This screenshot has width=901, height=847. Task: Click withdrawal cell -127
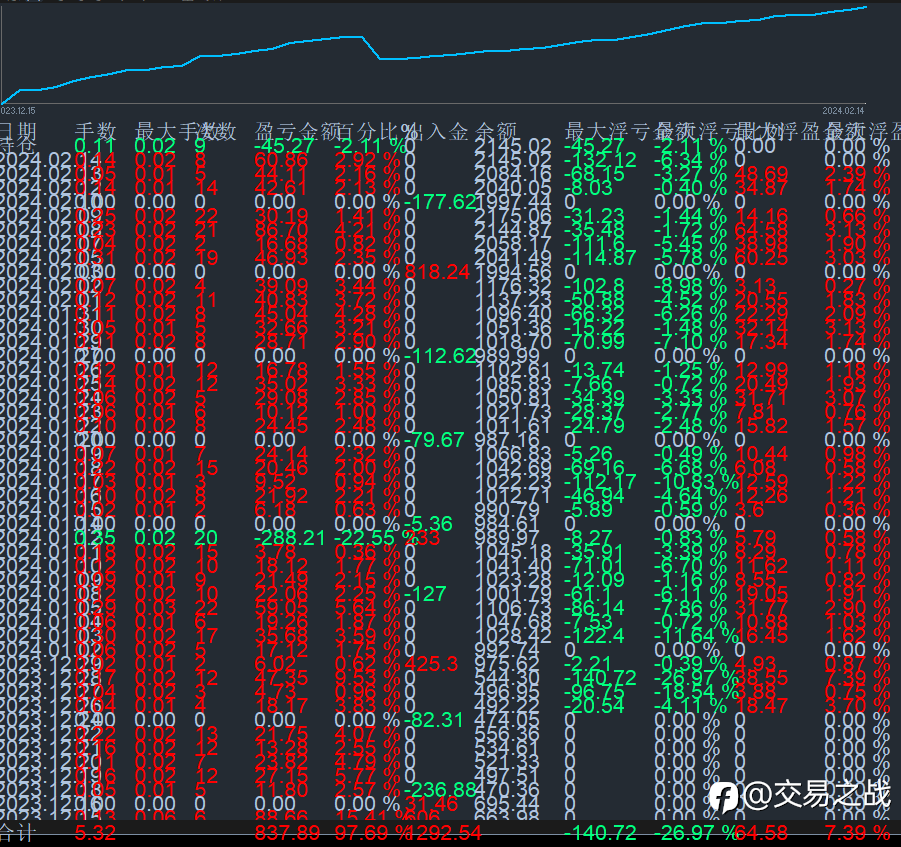tap(426, 594)
